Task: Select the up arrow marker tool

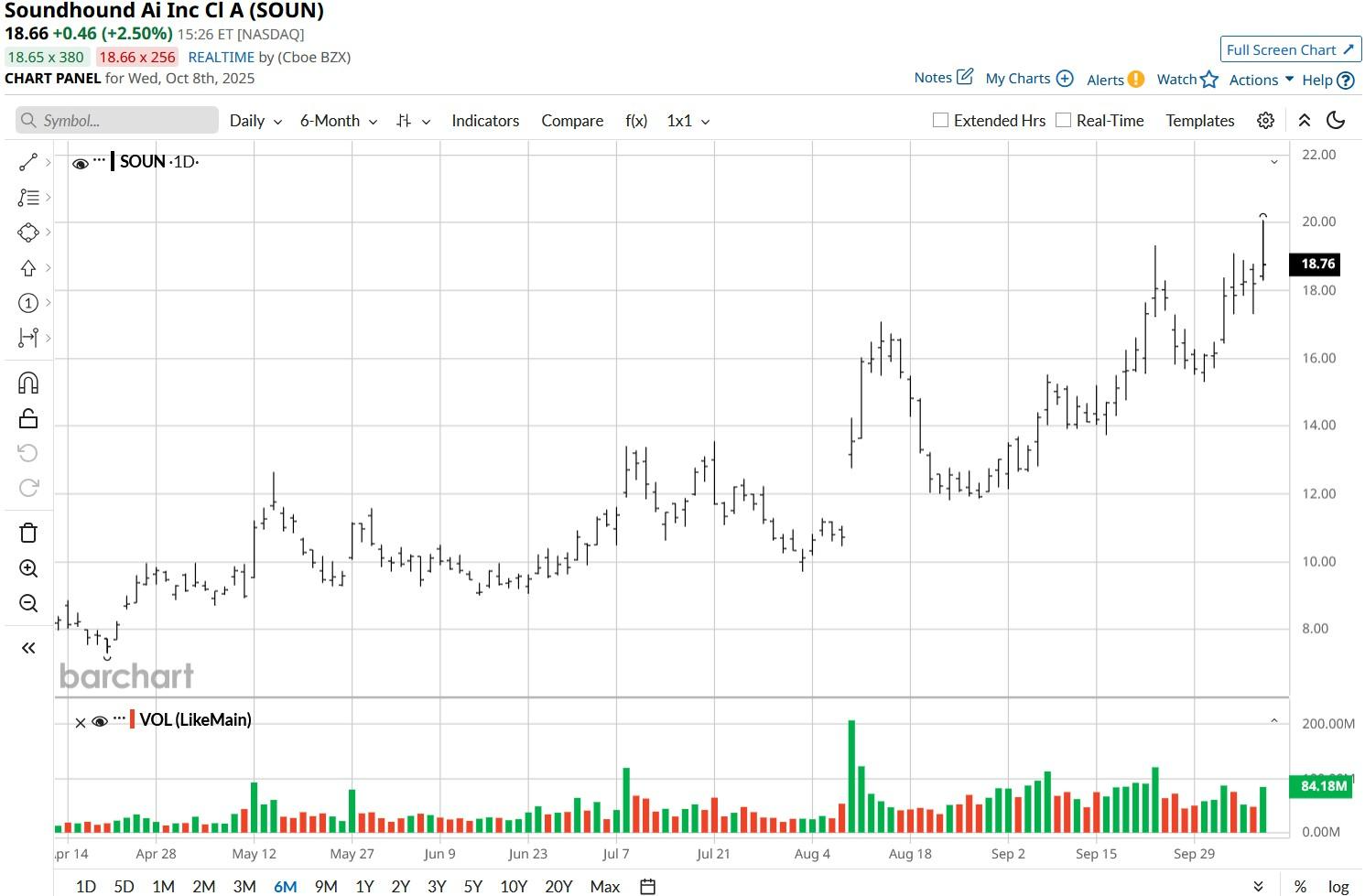Action: [x=28, y=268]
